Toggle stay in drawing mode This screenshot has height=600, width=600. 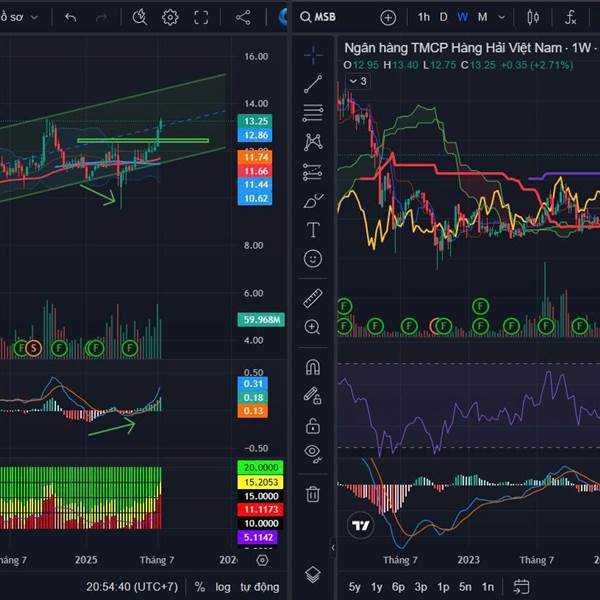point(313,396)
